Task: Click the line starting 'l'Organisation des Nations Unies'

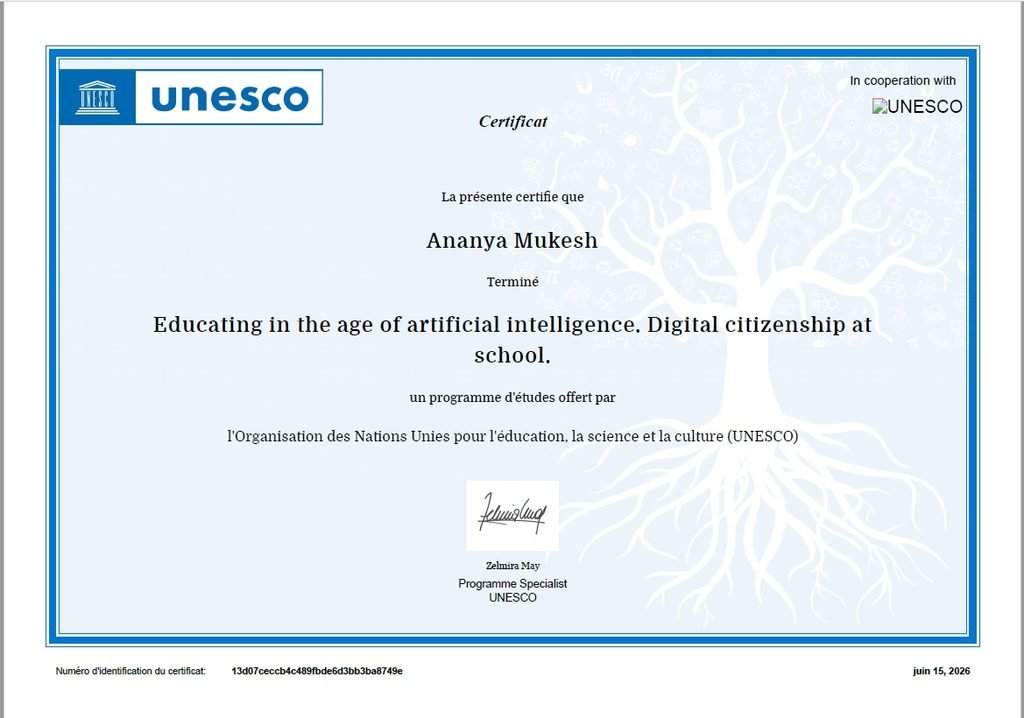Action: pos(513,436)
